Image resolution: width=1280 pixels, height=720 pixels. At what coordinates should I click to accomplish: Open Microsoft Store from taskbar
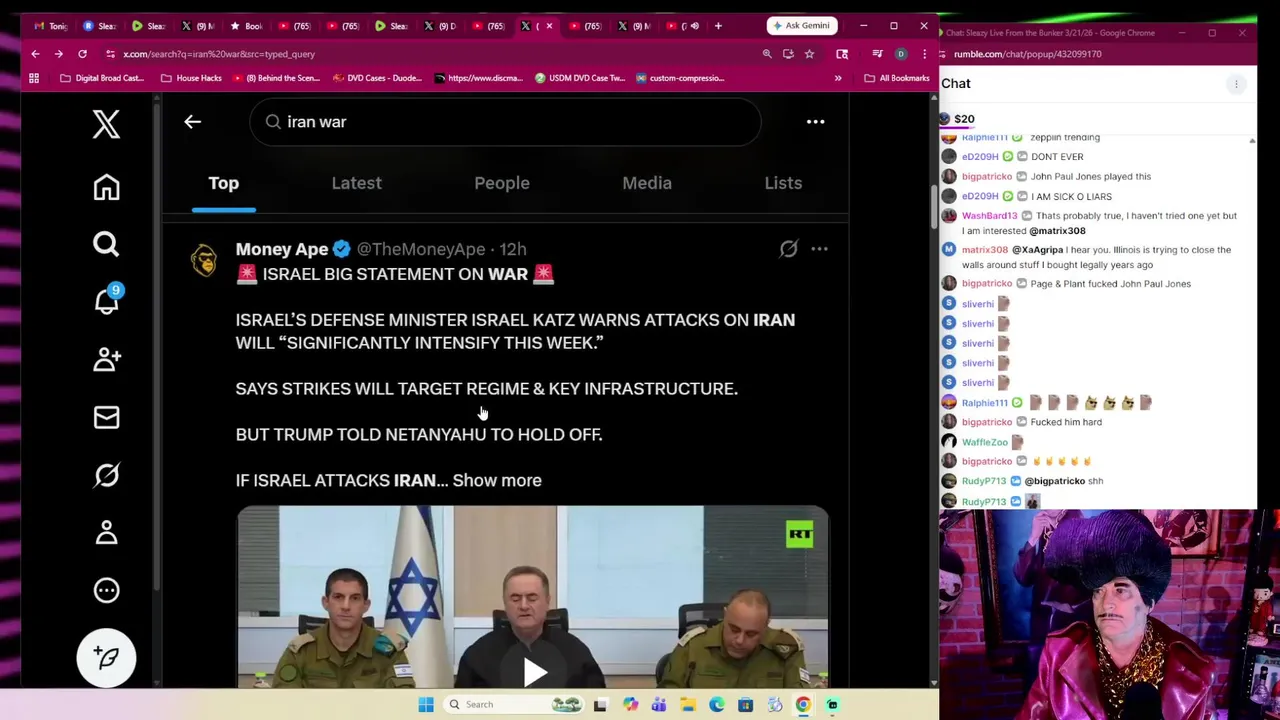745,705
